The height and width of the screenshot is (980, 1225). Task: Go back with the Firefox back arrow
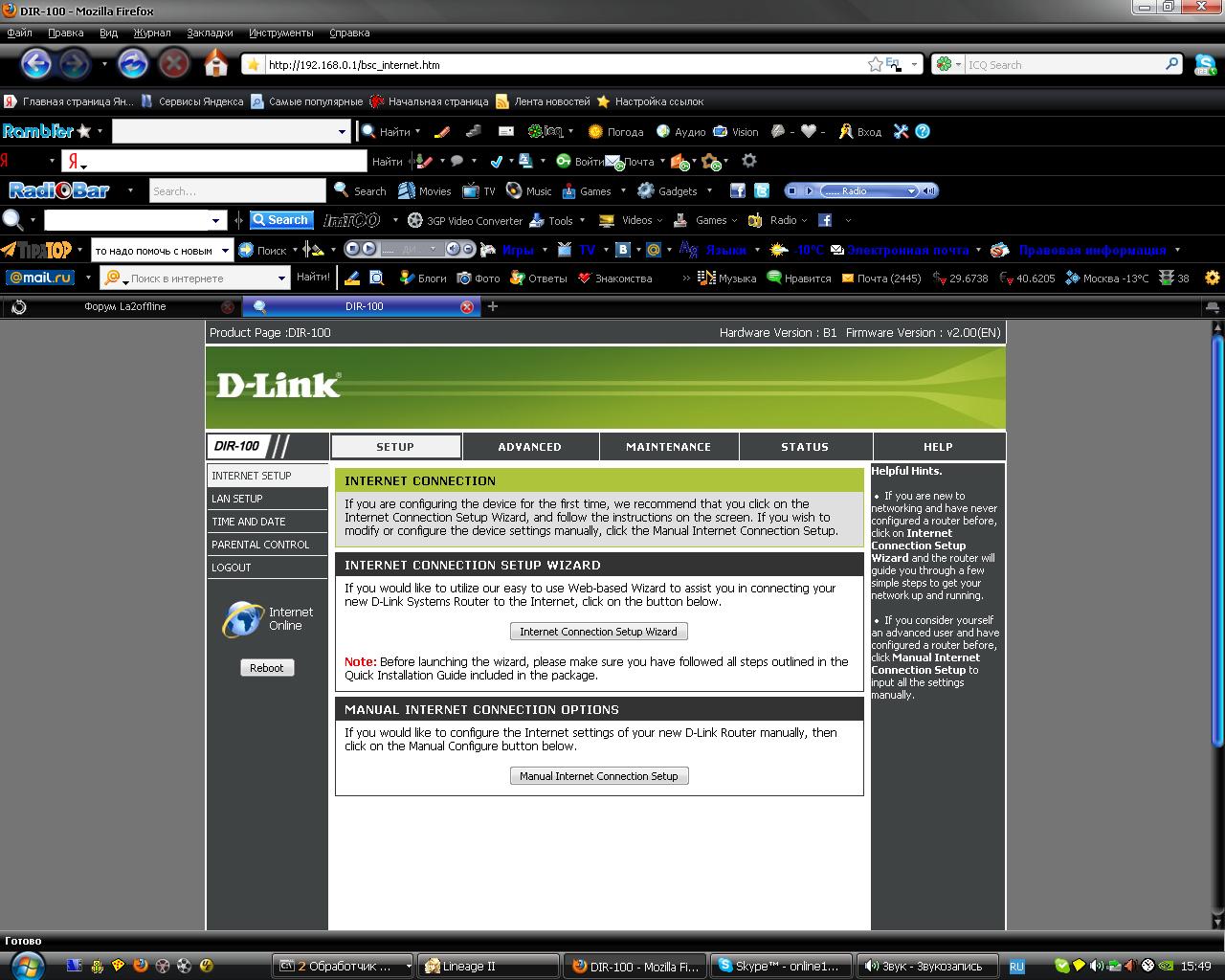coord(36,64)
